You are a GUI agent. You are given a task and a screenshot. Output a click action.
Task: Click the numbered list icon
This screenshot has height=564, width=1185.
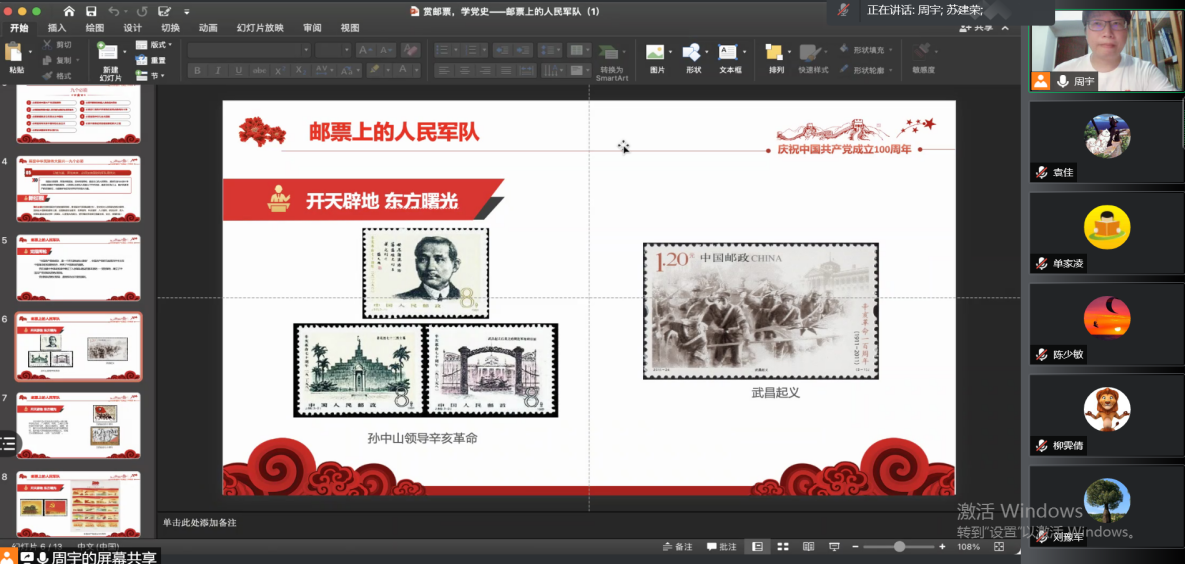point(472,50)
